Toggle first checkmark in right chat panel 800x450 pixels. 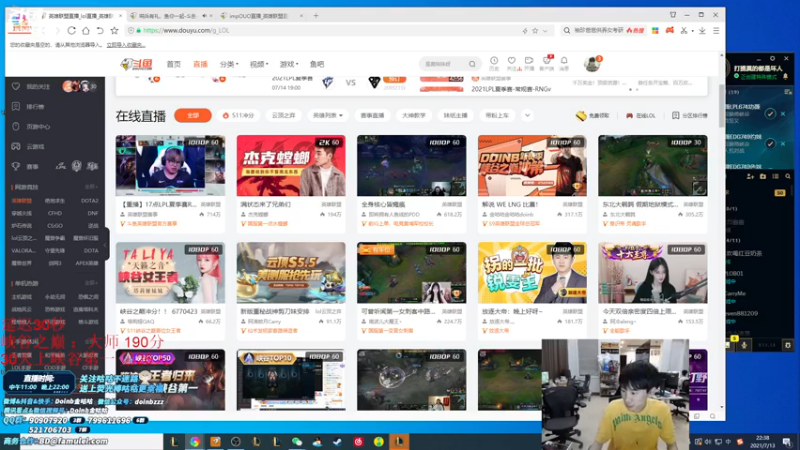[x=770, y=114]
